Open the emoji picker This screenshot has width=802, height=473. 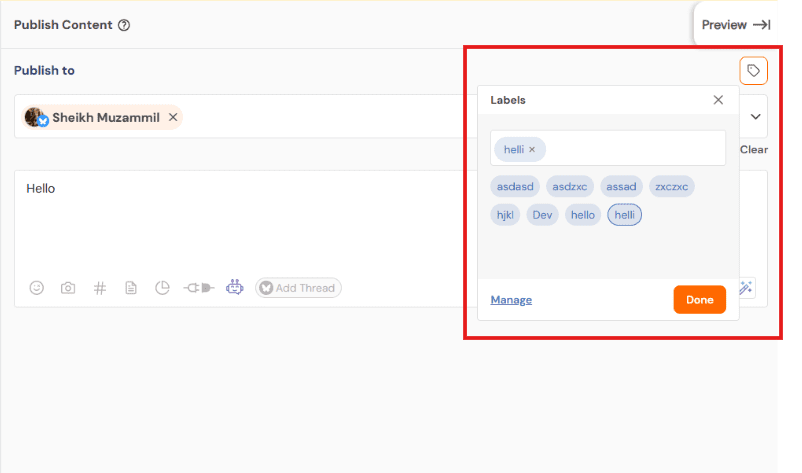(36, 288)
